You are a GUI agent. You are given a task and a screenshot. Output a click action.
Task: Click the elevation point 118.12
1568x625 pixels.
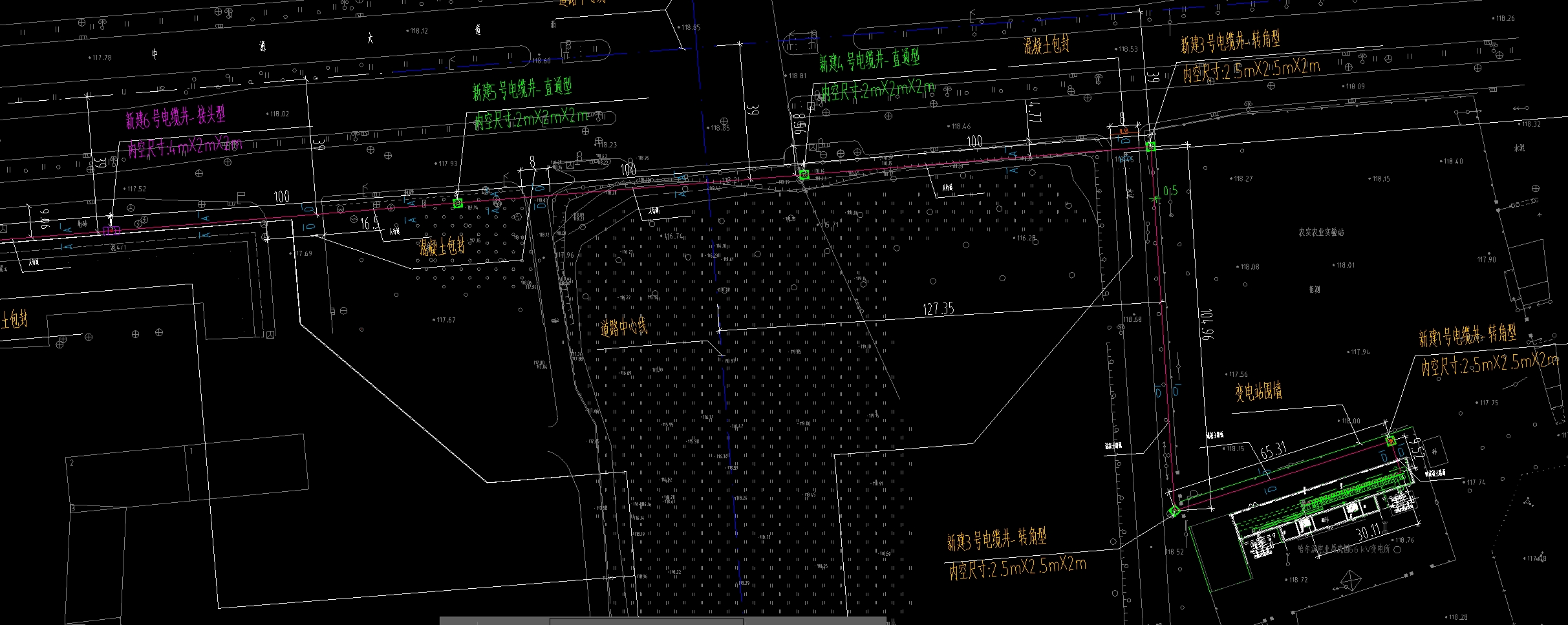tap(416, 30)
